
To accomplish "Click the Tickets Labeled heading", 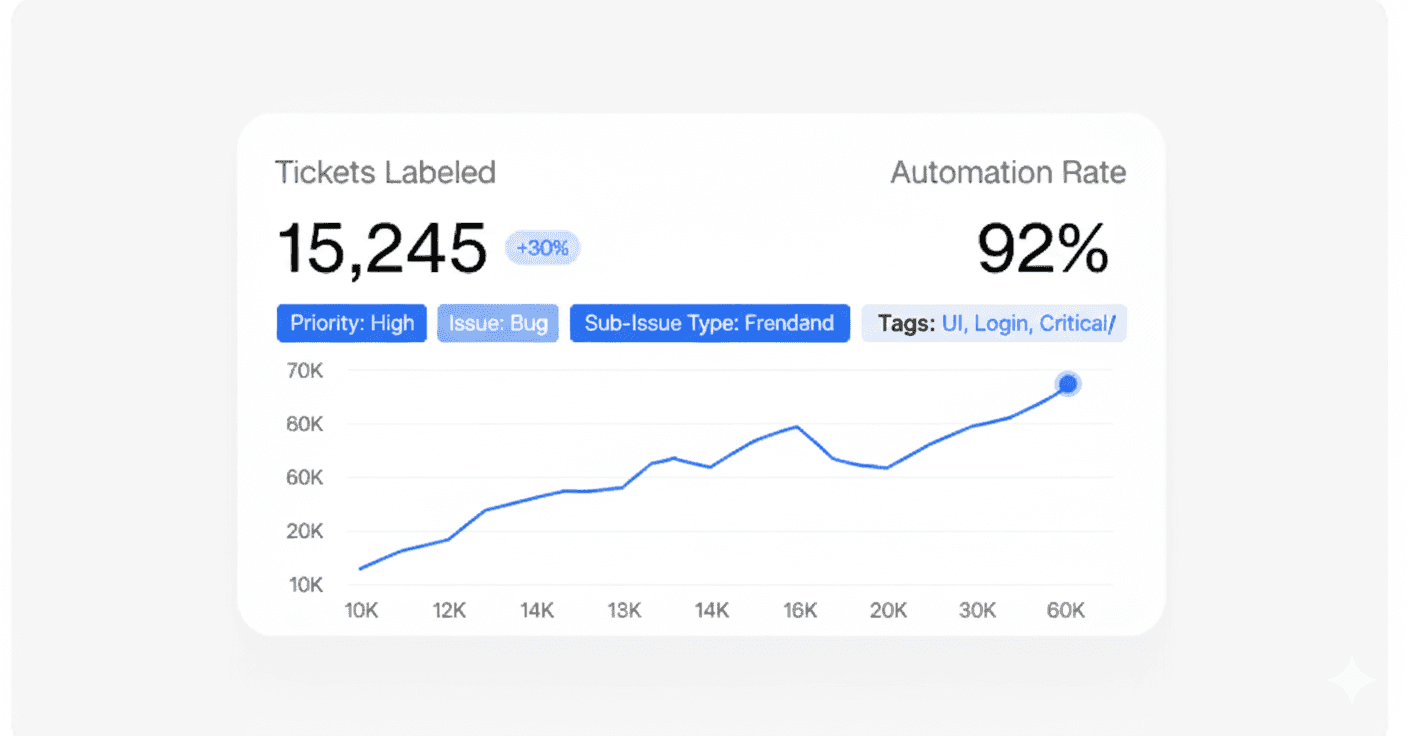I will [x=386, y=172].
